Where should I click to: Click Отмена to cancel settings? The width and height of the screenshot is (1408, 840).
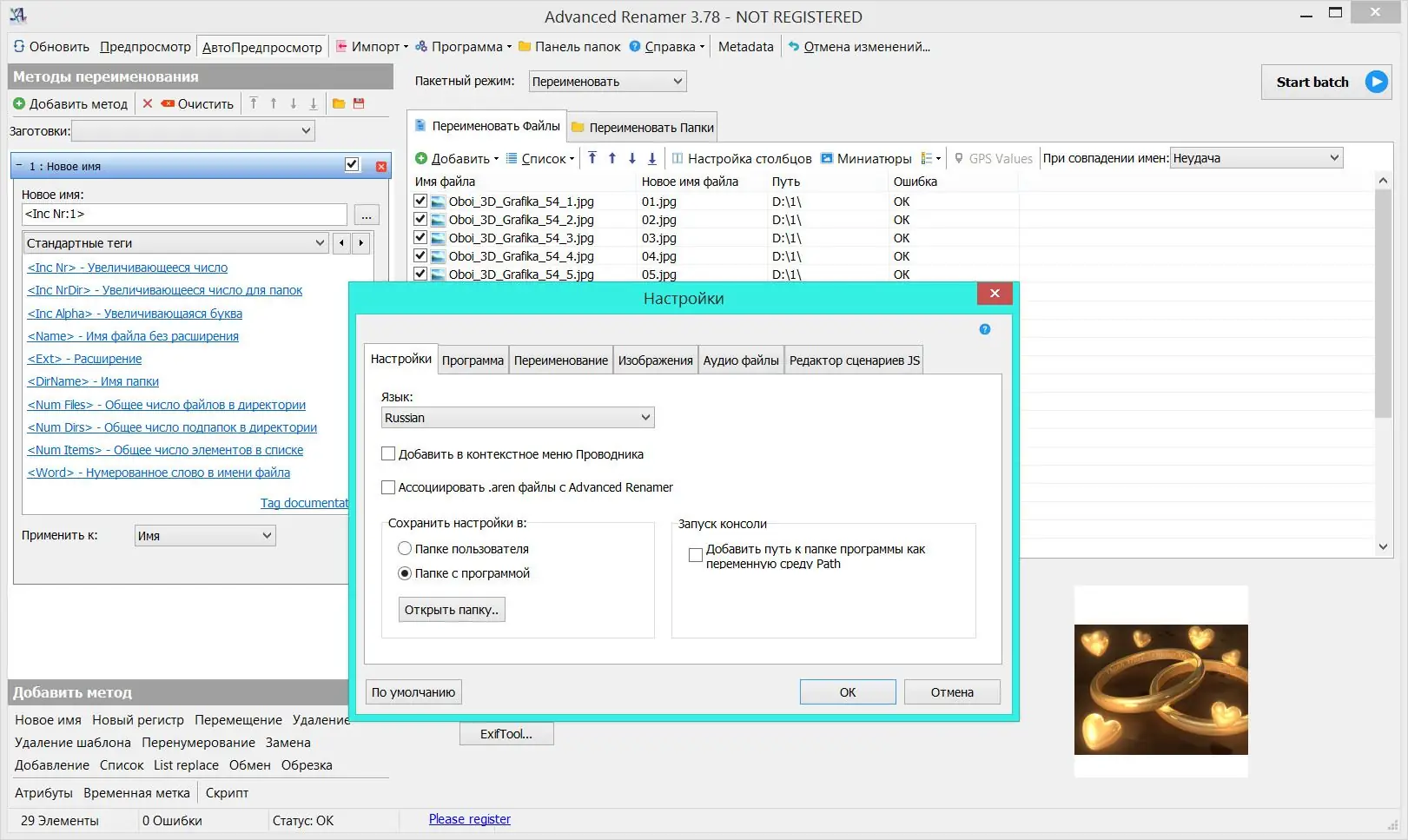(x=952, y=692)
